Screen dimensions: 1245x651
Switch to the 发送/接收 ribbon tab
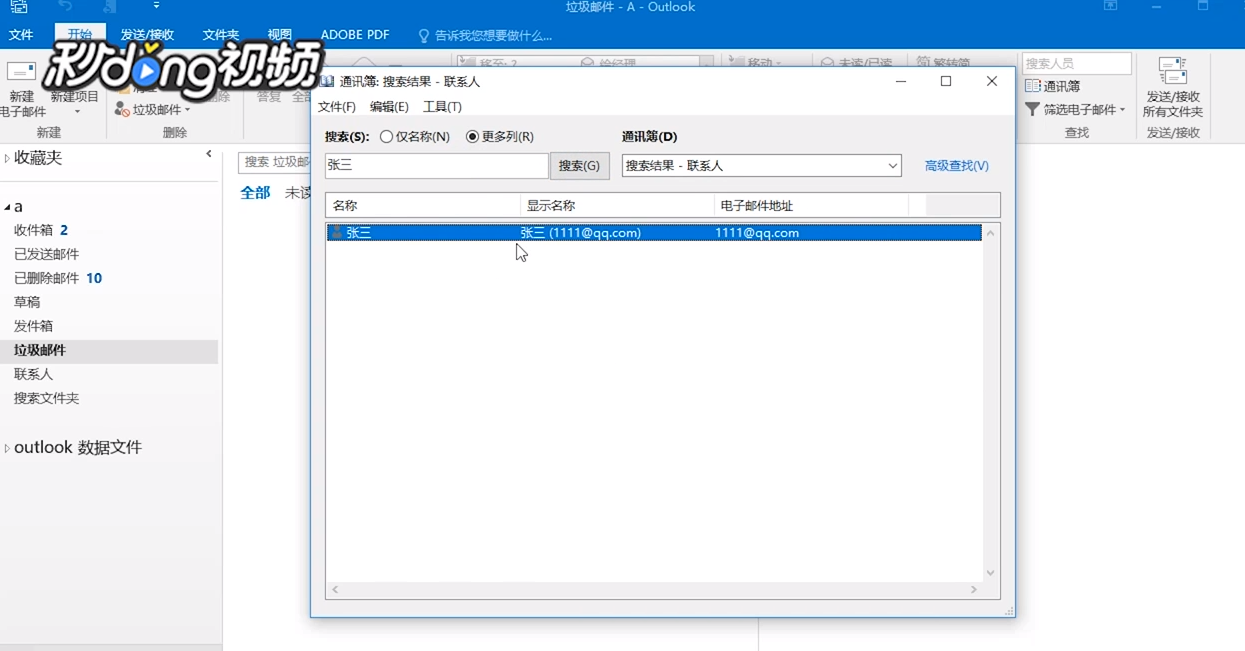tap(147, 34)
